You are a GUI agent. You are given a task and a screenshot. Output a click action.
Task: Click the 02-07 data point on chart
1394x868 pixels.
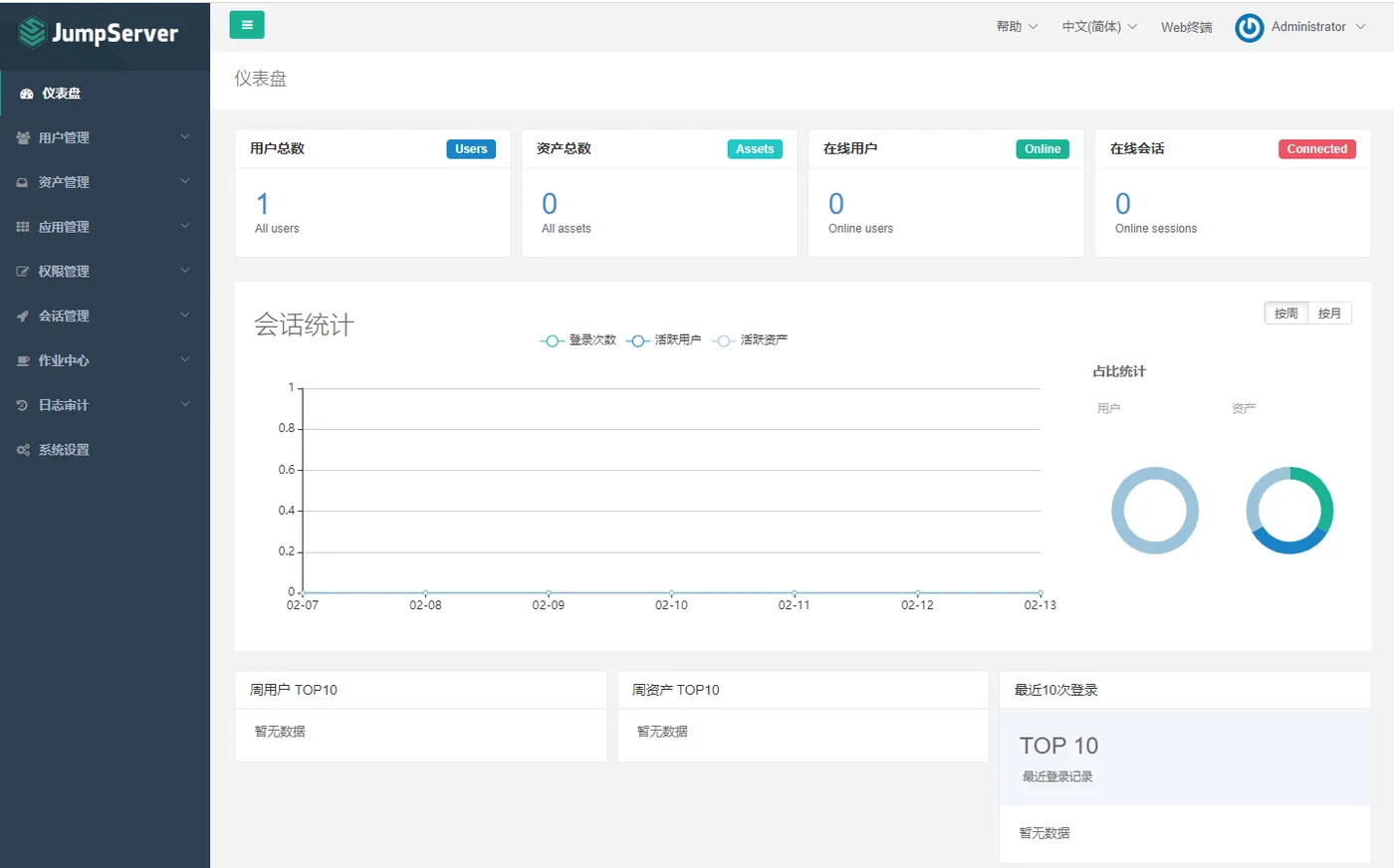coord(303,593)
